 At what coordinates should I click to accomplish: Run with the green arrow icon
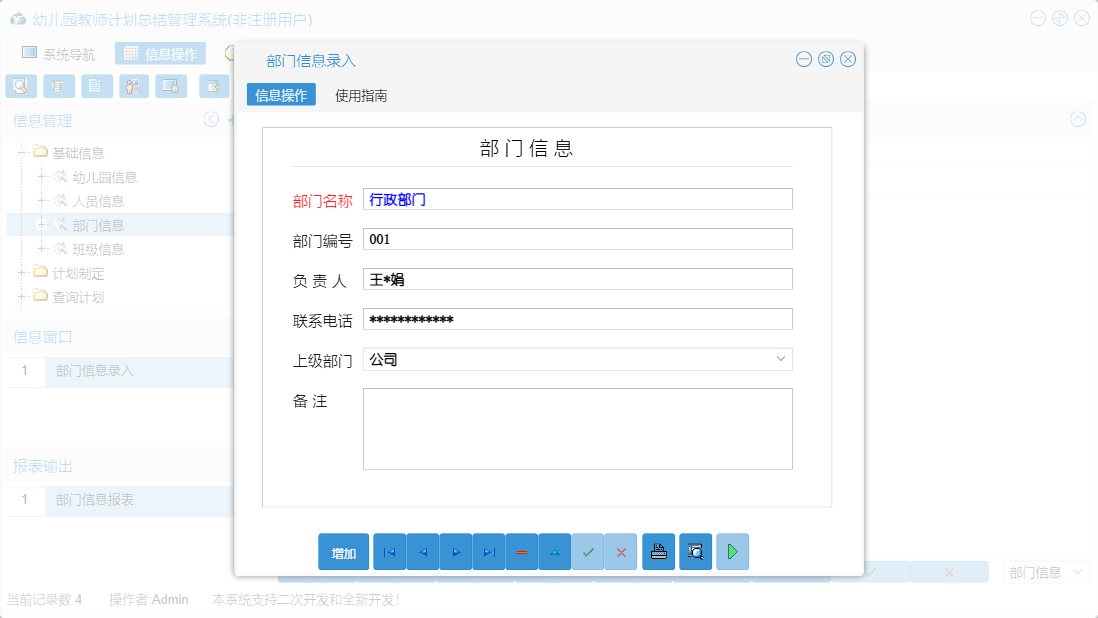pyautogui.click(x=732, y=551)
